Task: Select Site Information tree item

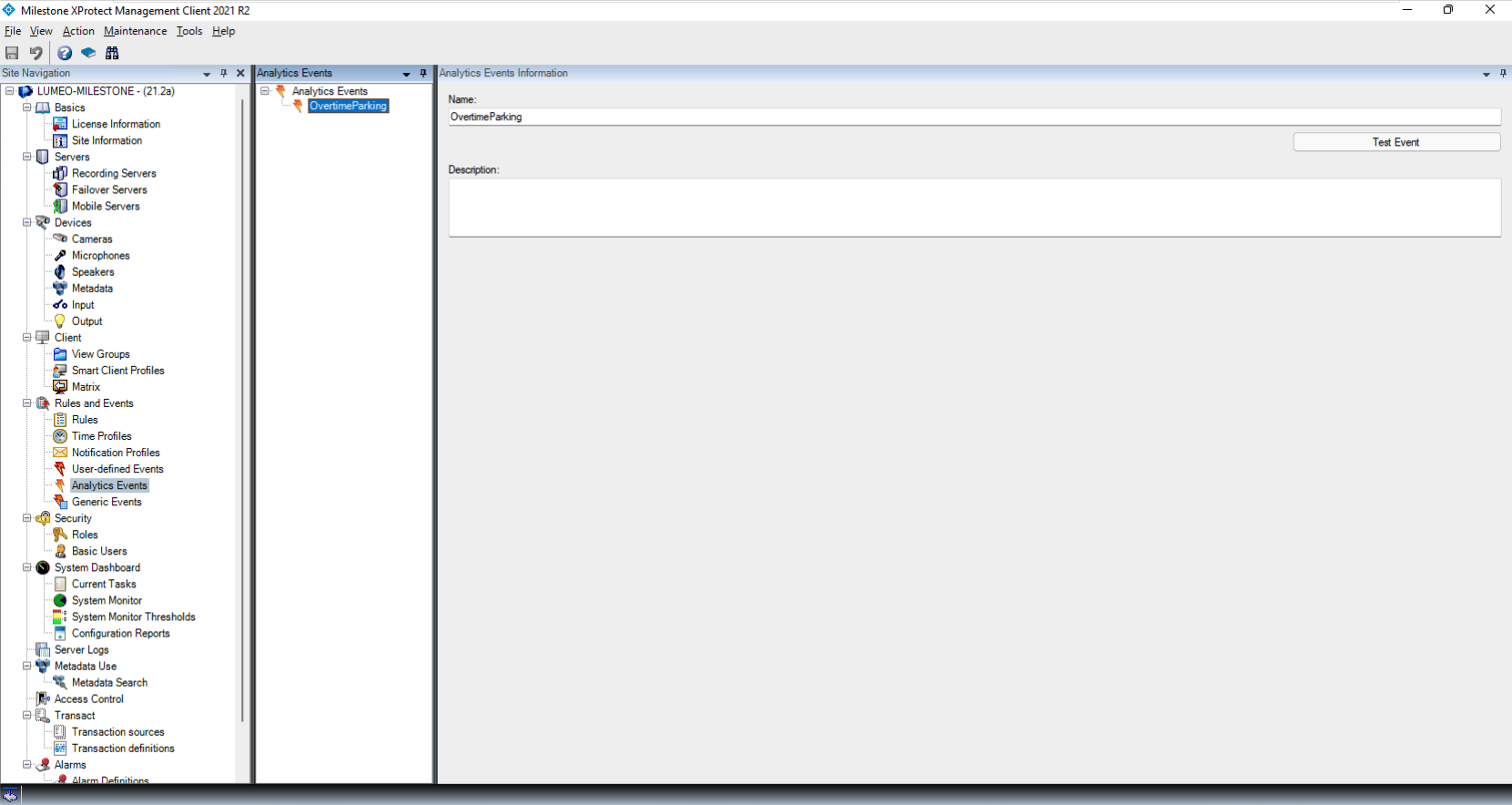Action: [107, 140]
